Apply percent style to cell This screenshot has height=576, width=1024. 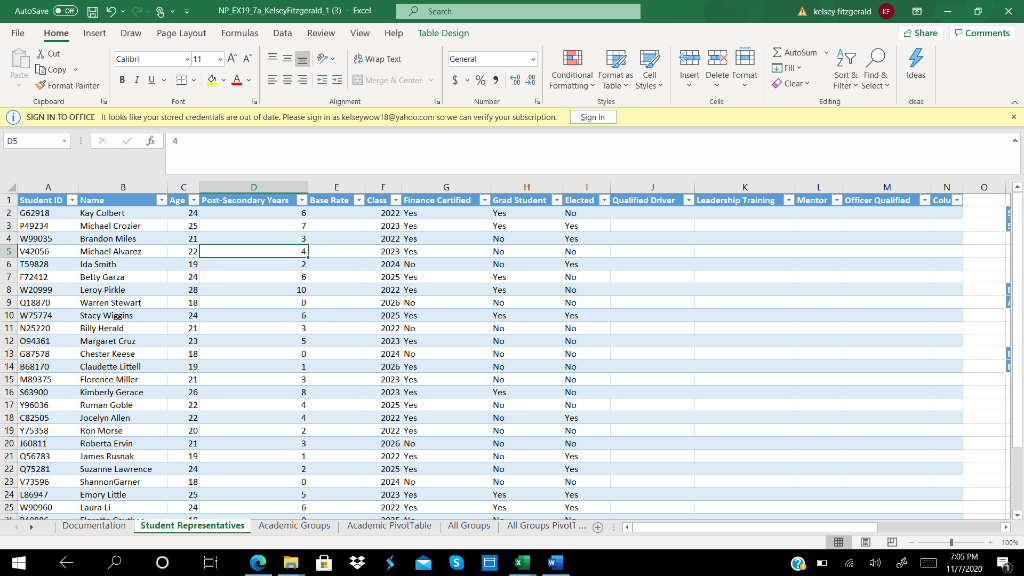479,80
